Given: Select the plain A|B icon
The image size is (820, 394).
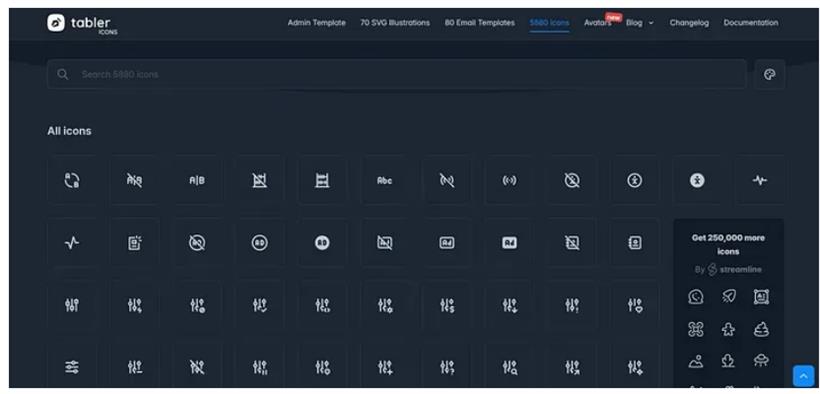Looking at the screenshot, I should pyautogui.click(x=197, y=180).
